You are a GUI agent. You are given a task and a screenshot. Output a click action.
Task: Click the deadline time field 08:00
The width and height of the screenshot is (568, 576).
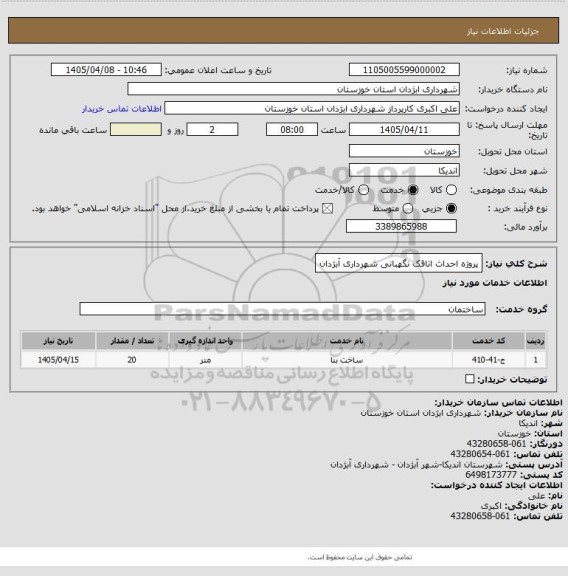coord(292,130)
